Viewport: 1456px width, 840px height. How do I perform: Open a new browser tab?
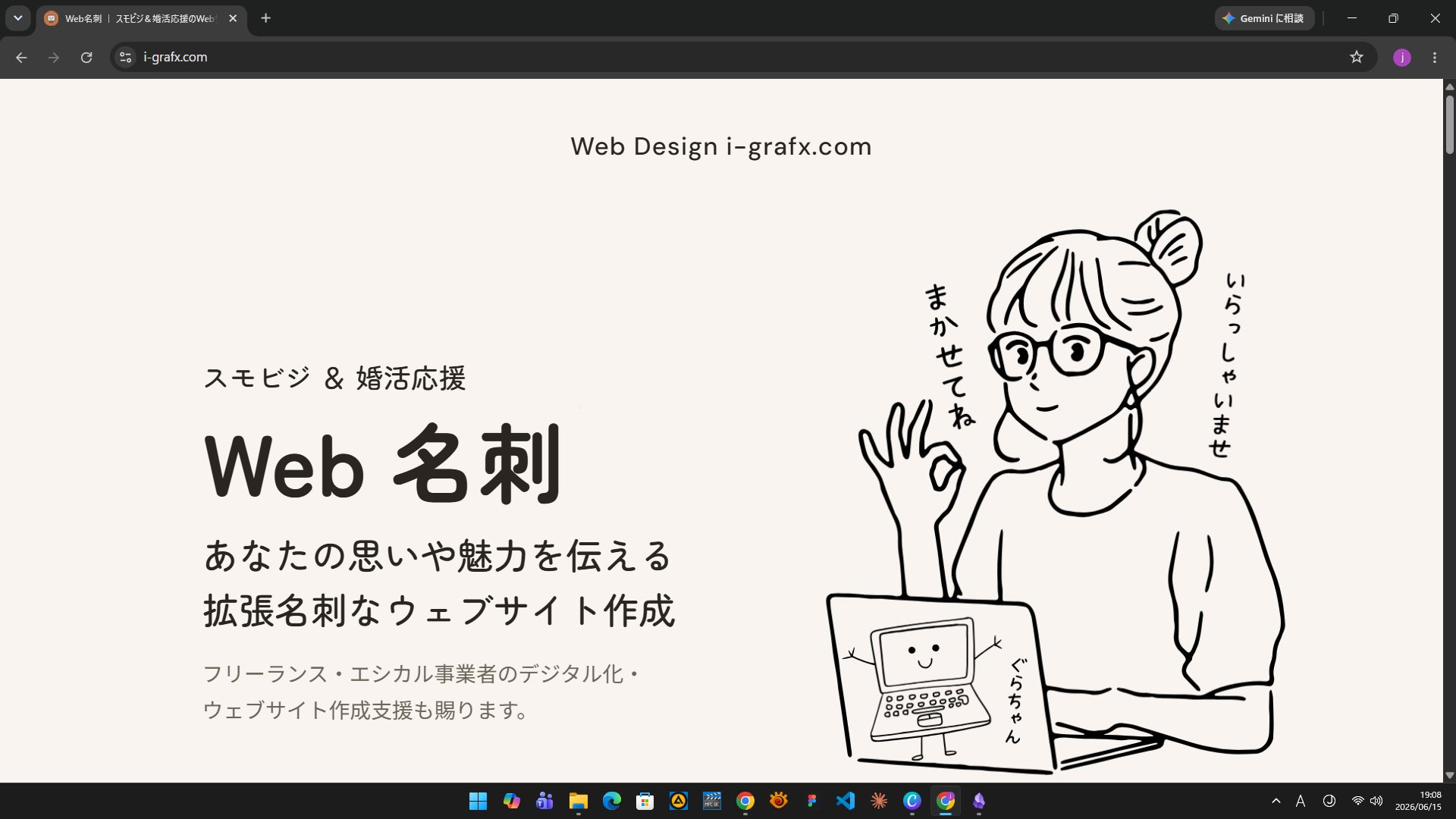[x=265, y=18]
